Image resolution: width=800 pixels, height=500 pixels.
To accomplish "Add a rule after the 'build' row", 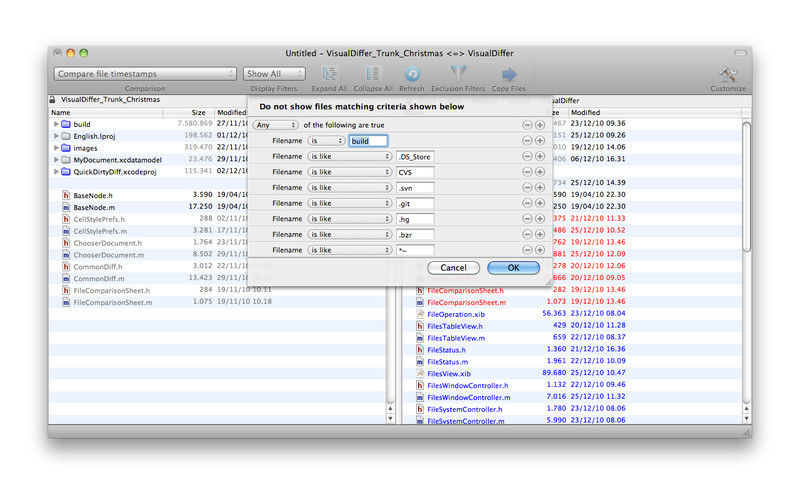I will coord(540,141).
